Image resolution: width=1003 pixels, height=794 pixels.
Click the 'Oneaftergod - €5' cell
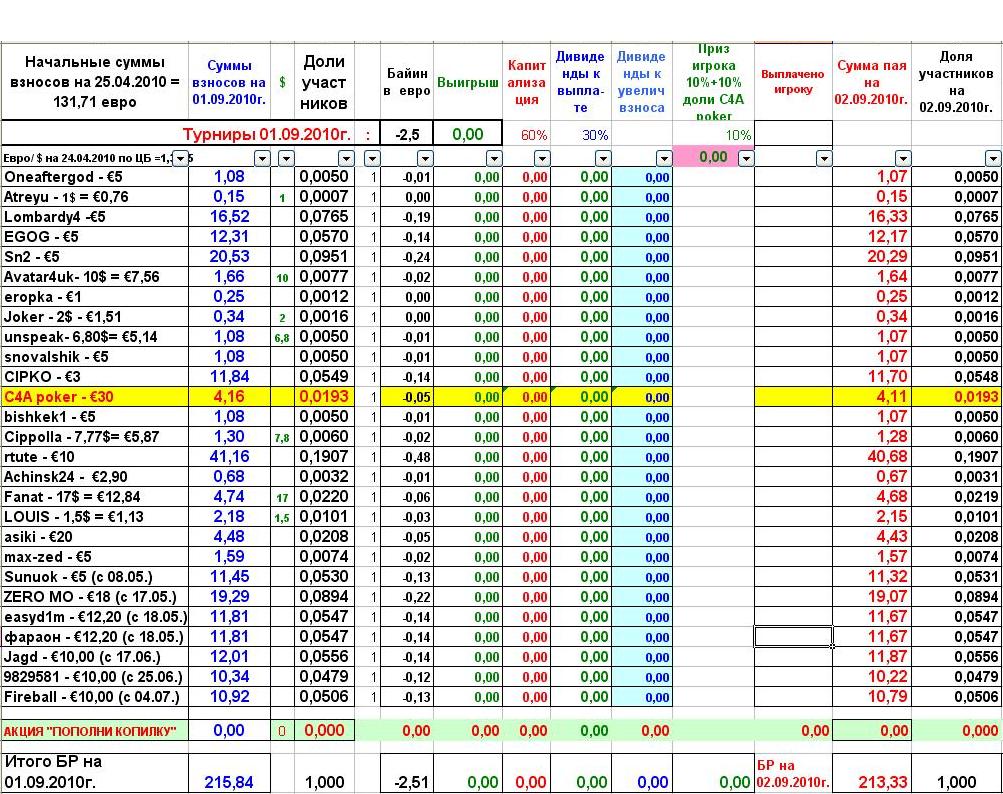point(95,177)
